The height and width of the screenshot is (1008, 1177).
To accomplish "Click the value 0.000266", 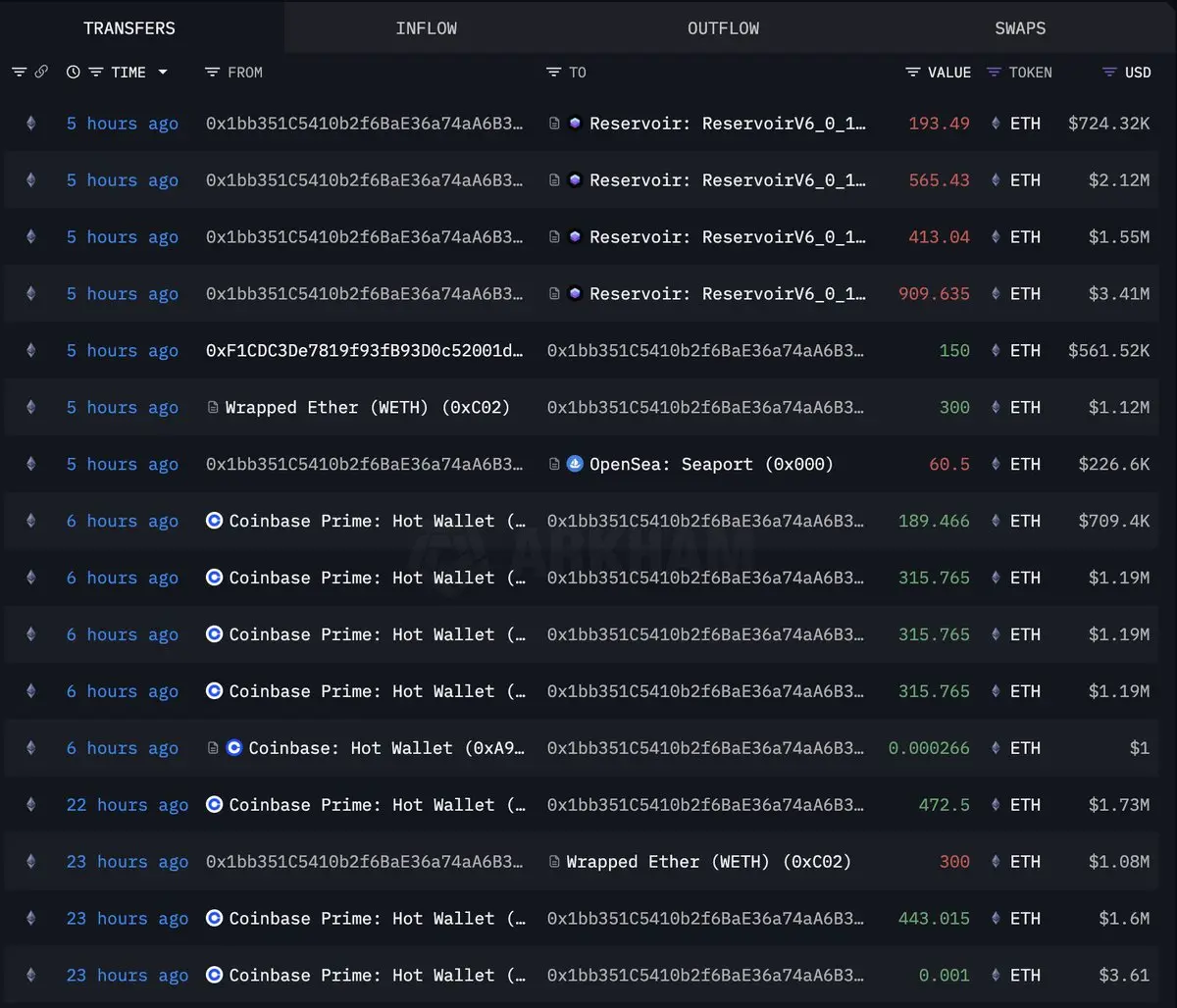I will (929, 748).
